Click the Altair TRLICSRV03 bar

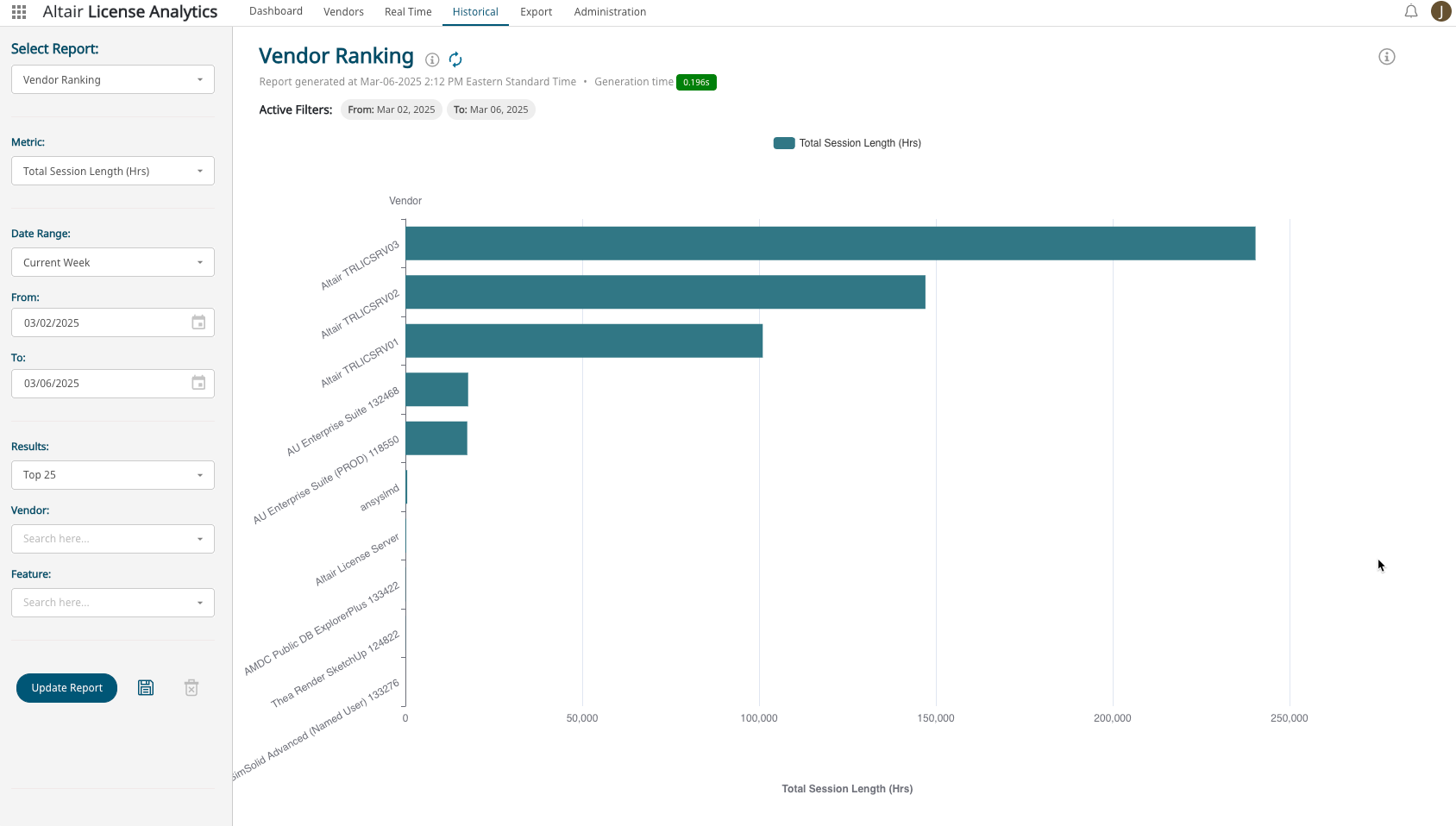[830, 243]
